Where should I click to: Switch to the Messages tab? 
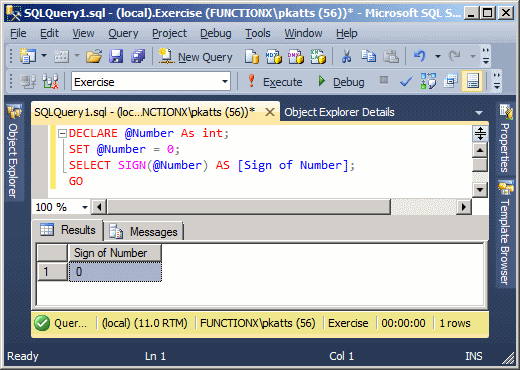coord(144,231)
